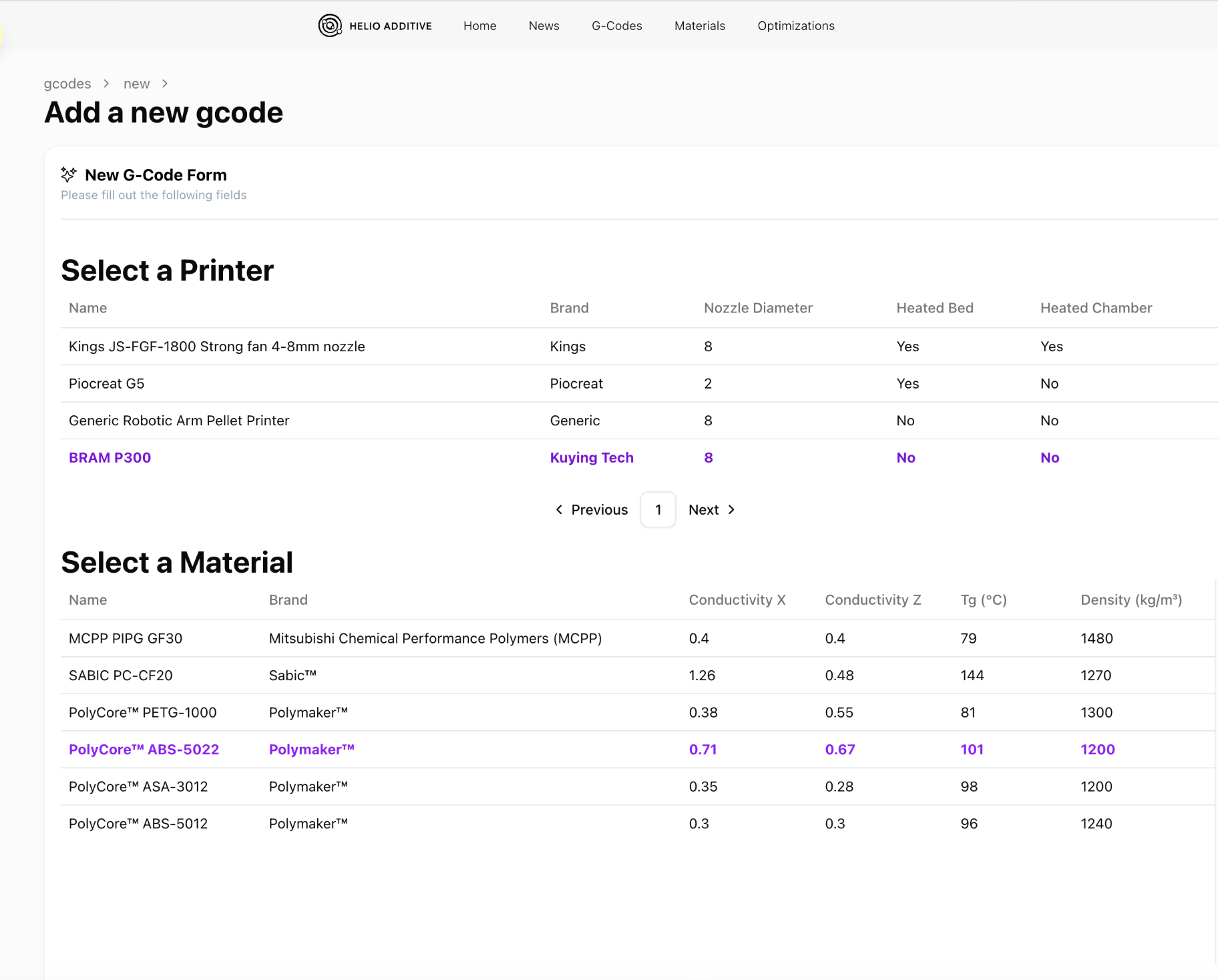Image resolution: width=1218 pixels, height=980 pixels.
Task: Click the material table Brand header
Action: (x=288, y=599)
